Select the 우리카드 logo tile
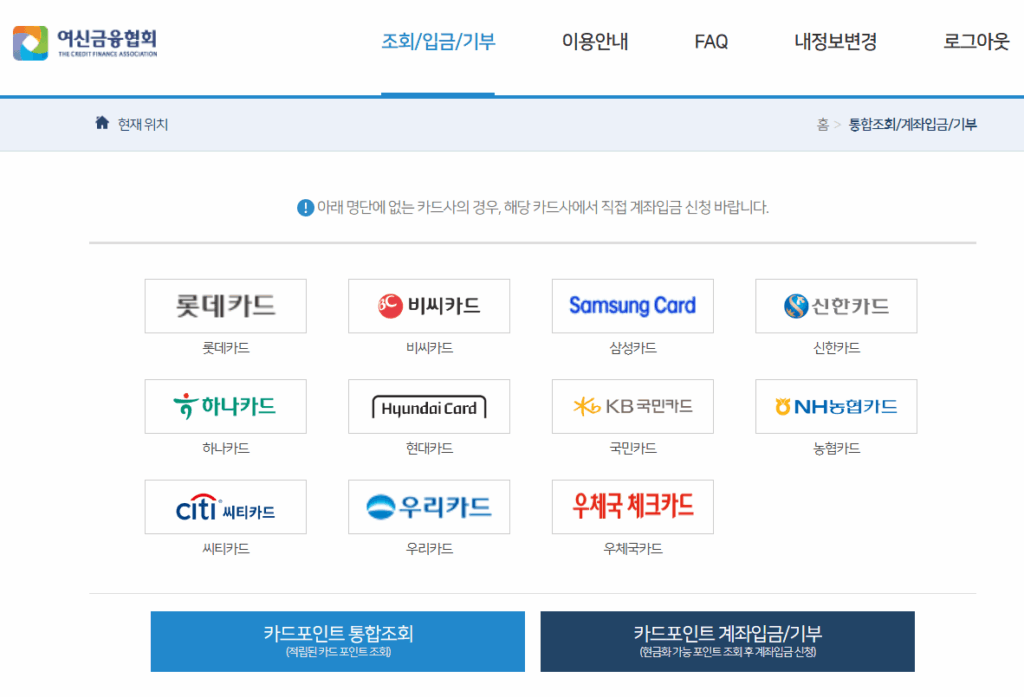 click(429, 507)
